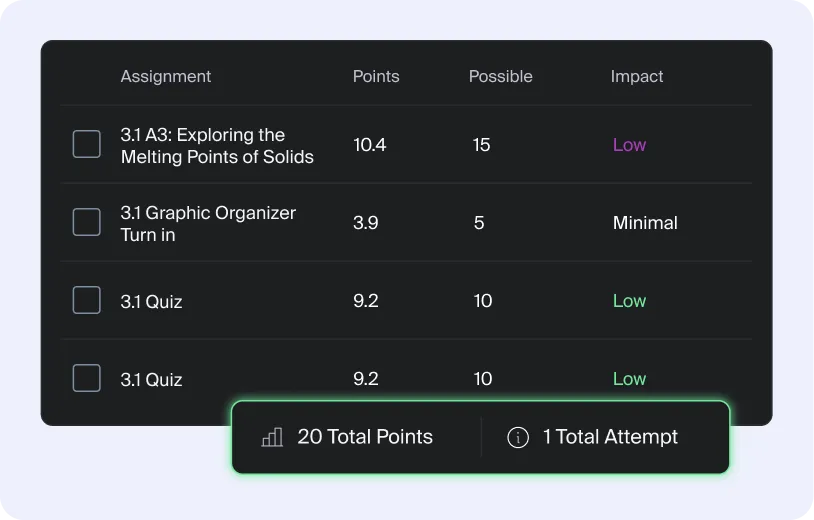Click the 20 Total Points summary

point(365,437)
